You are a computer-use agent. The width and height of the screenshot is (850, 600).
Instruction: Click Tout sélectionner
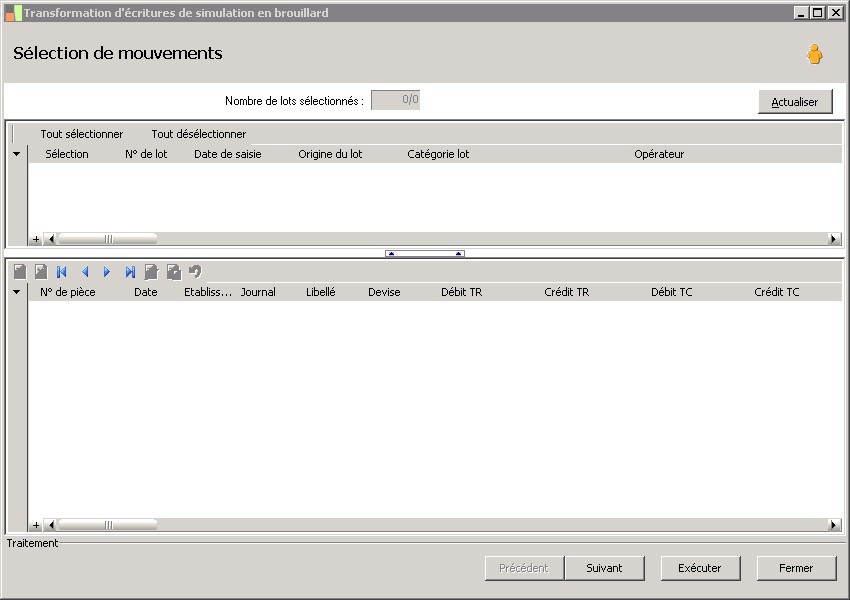[x=81, y=134]
